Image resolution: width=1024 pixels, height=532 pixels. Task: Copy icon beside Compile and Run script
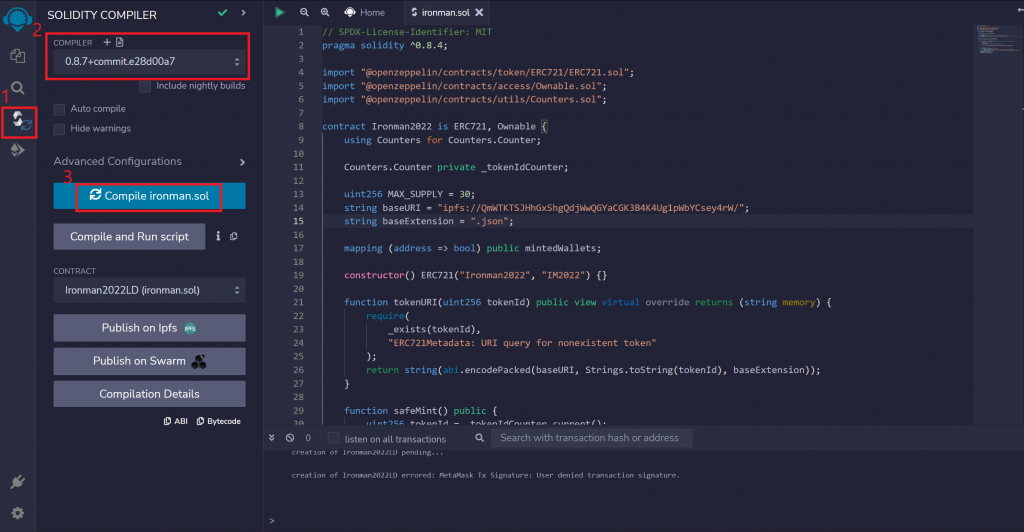[234, 236]
